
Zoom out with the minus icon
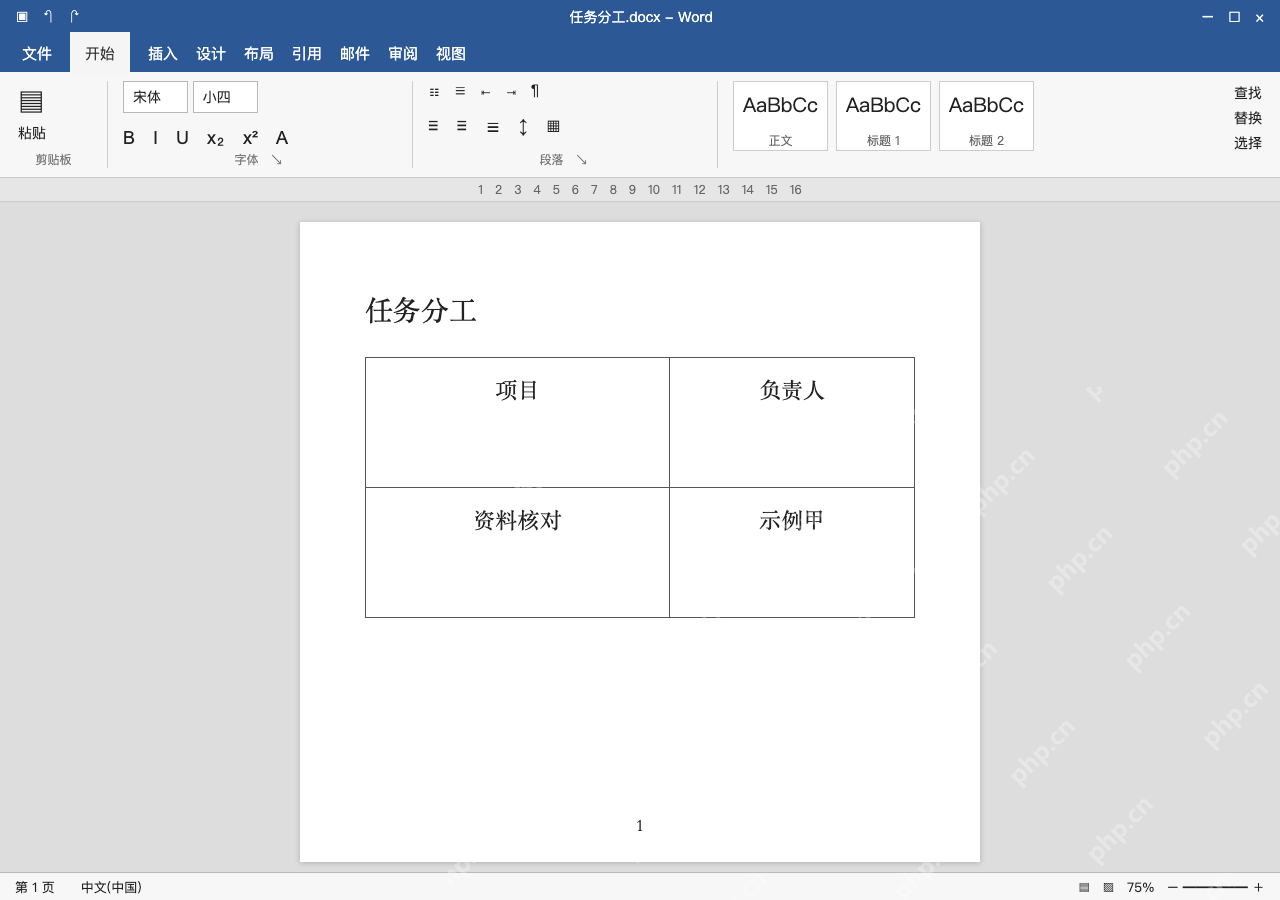(1173, 887)
